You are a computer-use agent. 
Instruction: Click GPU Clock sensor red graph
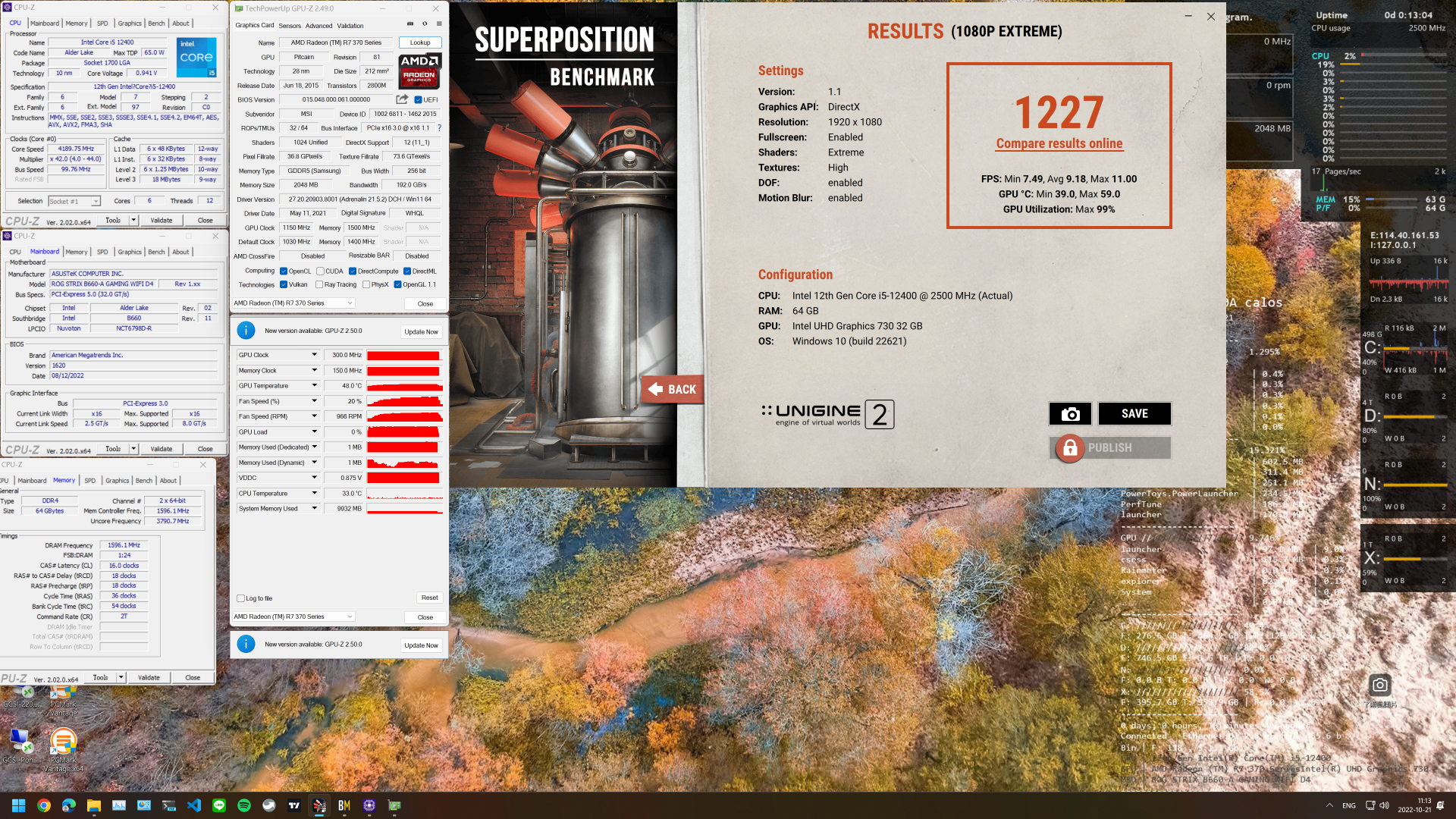click(404, 355)
